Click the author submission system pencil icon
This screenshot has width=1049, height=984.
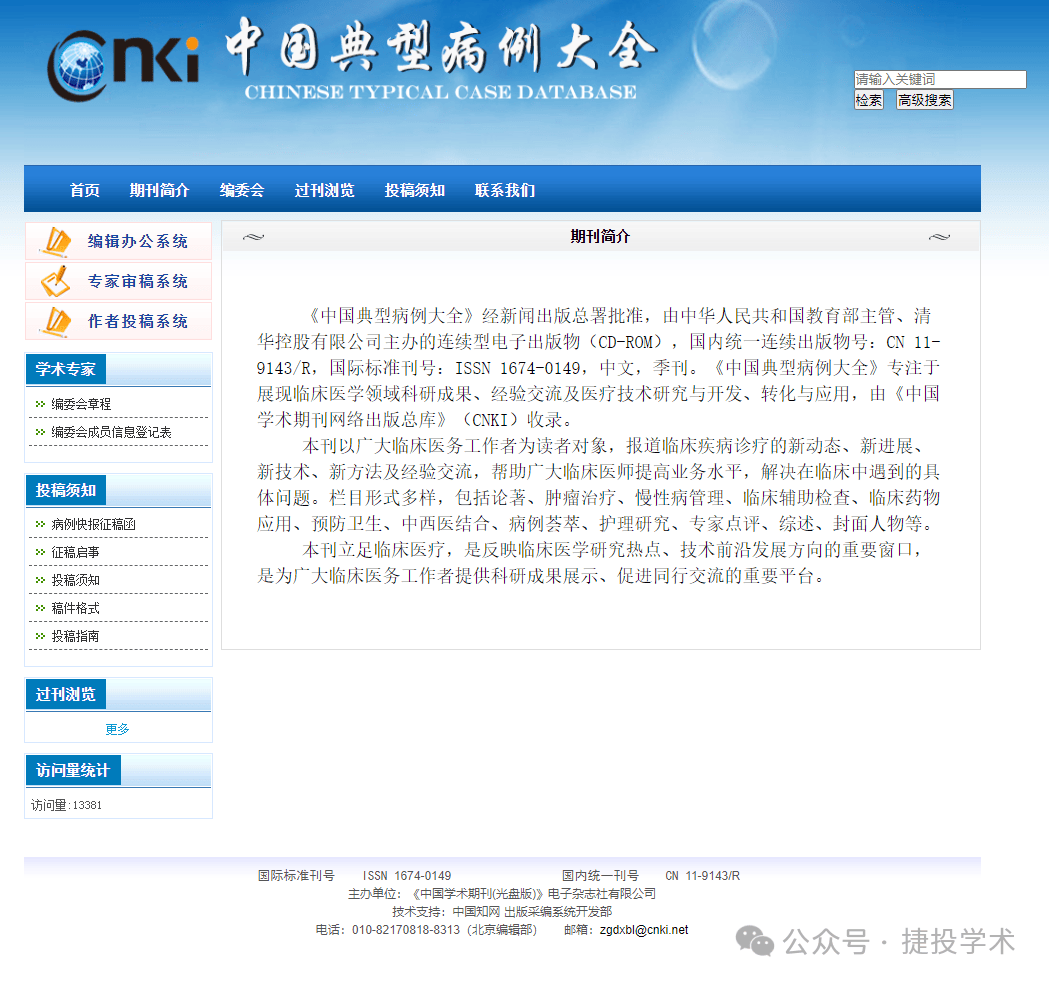click(56, 322)
